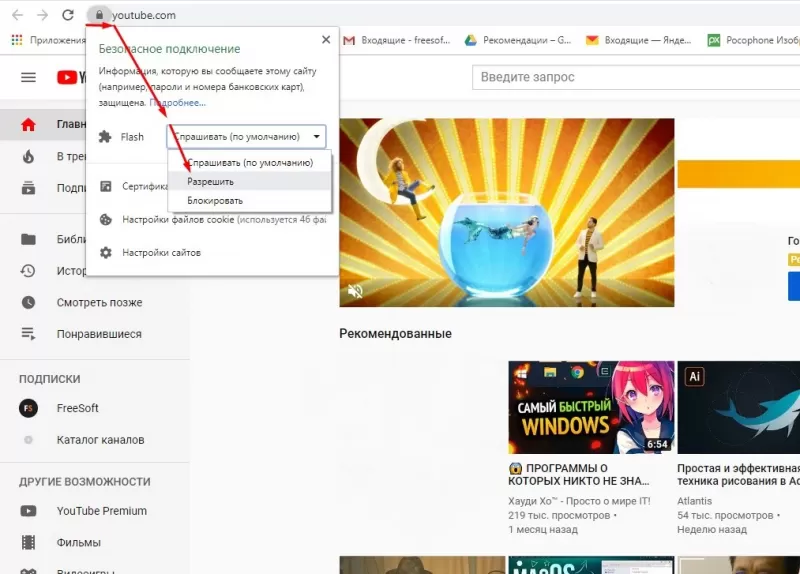Screen dimensions: 800x574
Task: Open the Google Drive Рекомендации bookmark
Action: pos(518,40)
